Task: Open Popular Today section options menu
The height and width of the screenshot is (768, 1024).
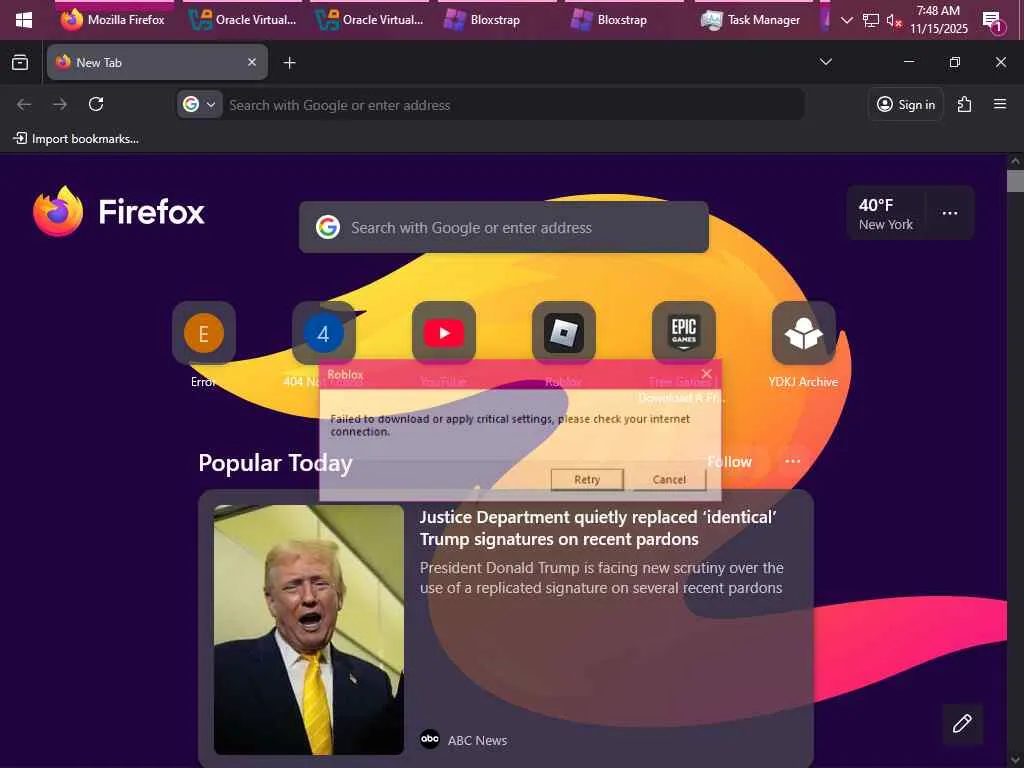Action: [793, 461]
